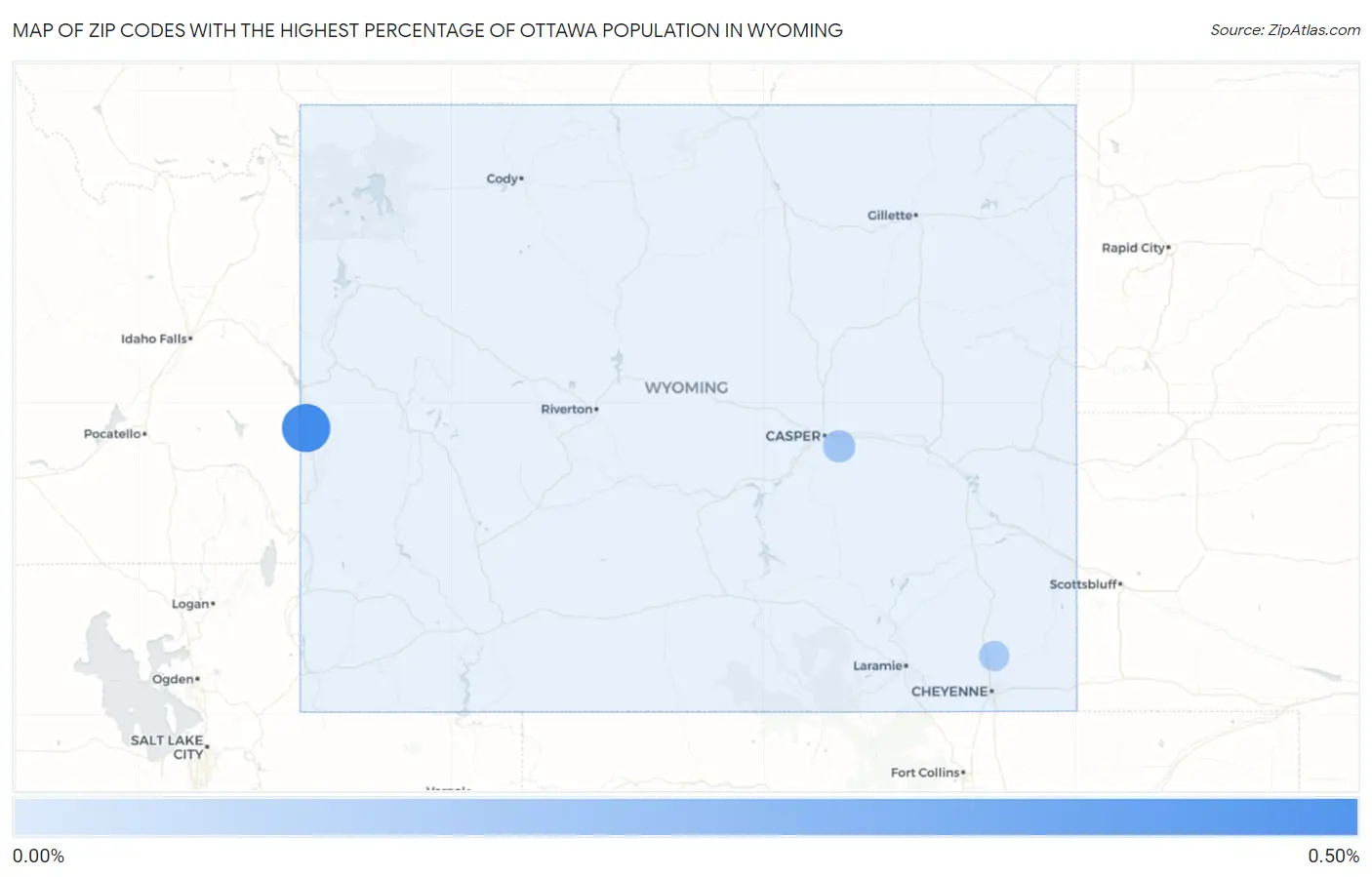
Task: Click the Laramie city label
Action: (x=879, y=665)
